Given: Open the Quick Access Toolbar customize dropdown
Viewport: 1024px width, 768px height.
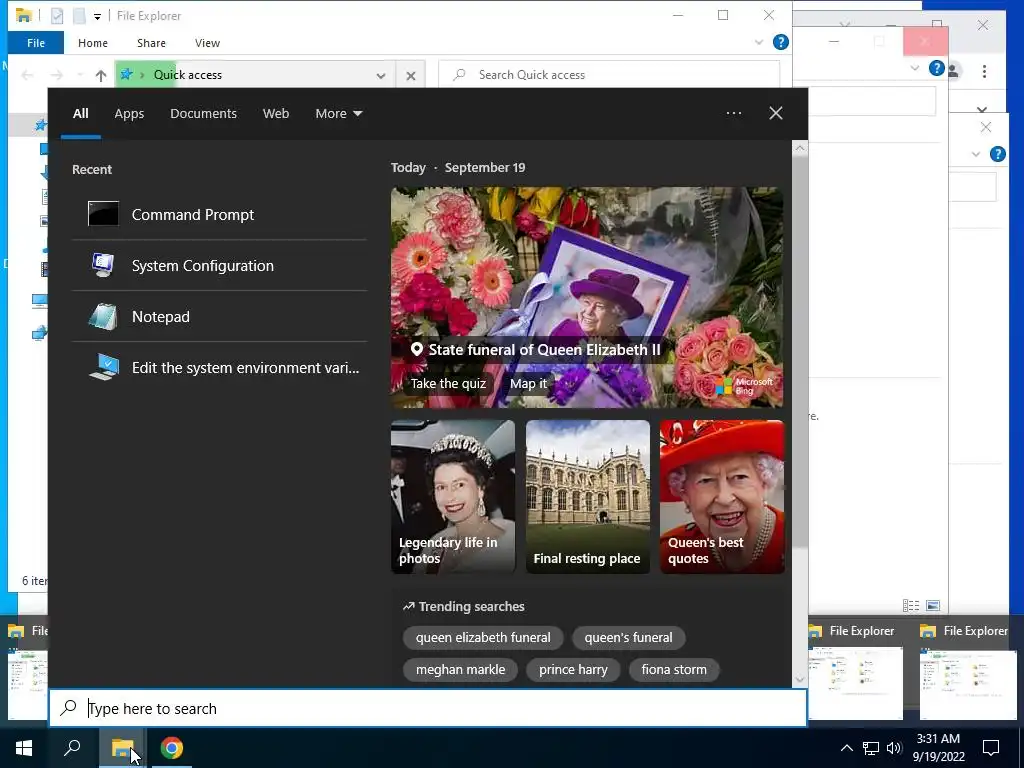Looking at the screenshot, I should [97, 16].
